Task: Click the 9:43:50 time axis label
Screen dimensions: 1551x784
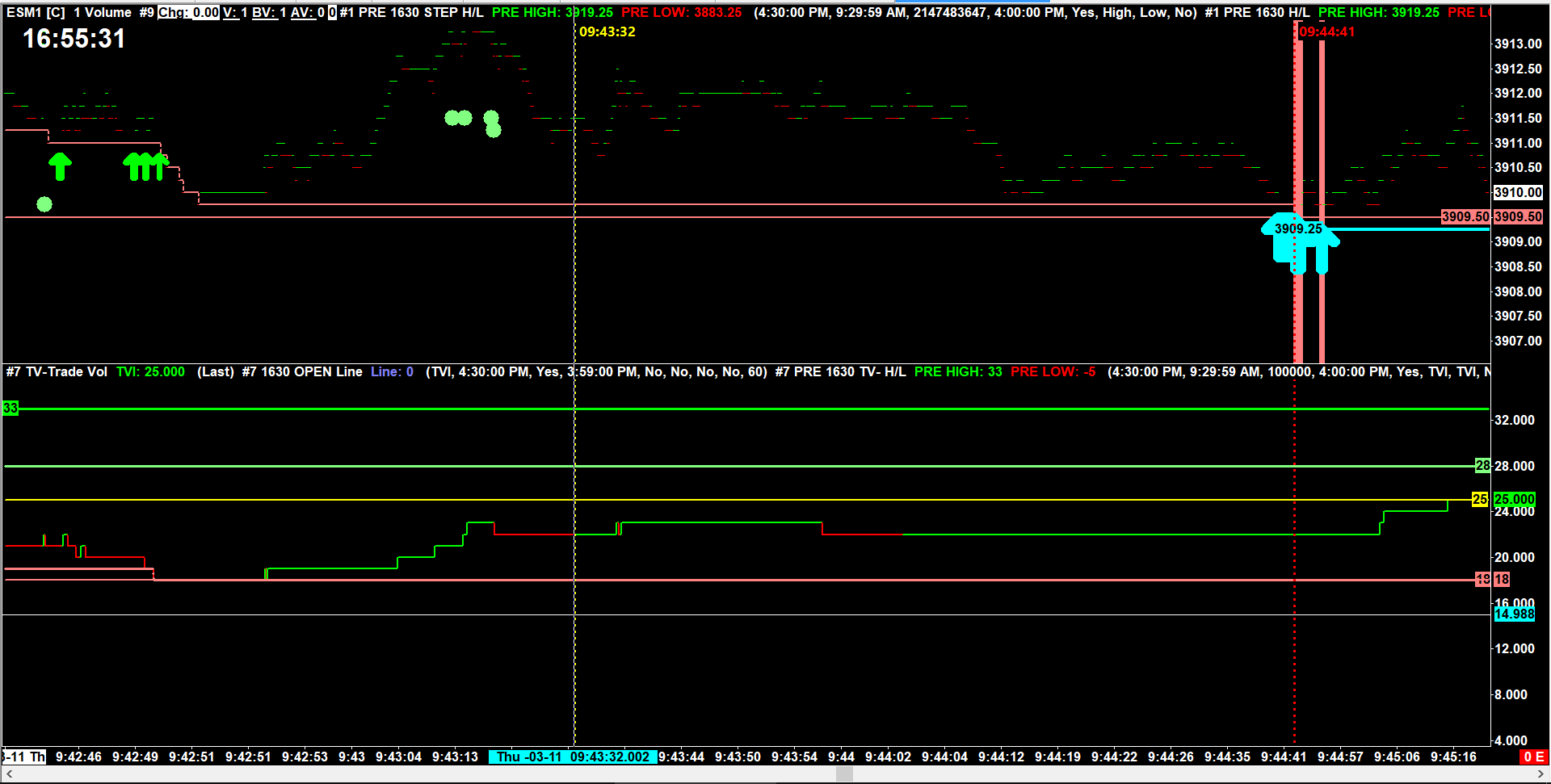Action: pyautogui.click(x=738, y=757)
